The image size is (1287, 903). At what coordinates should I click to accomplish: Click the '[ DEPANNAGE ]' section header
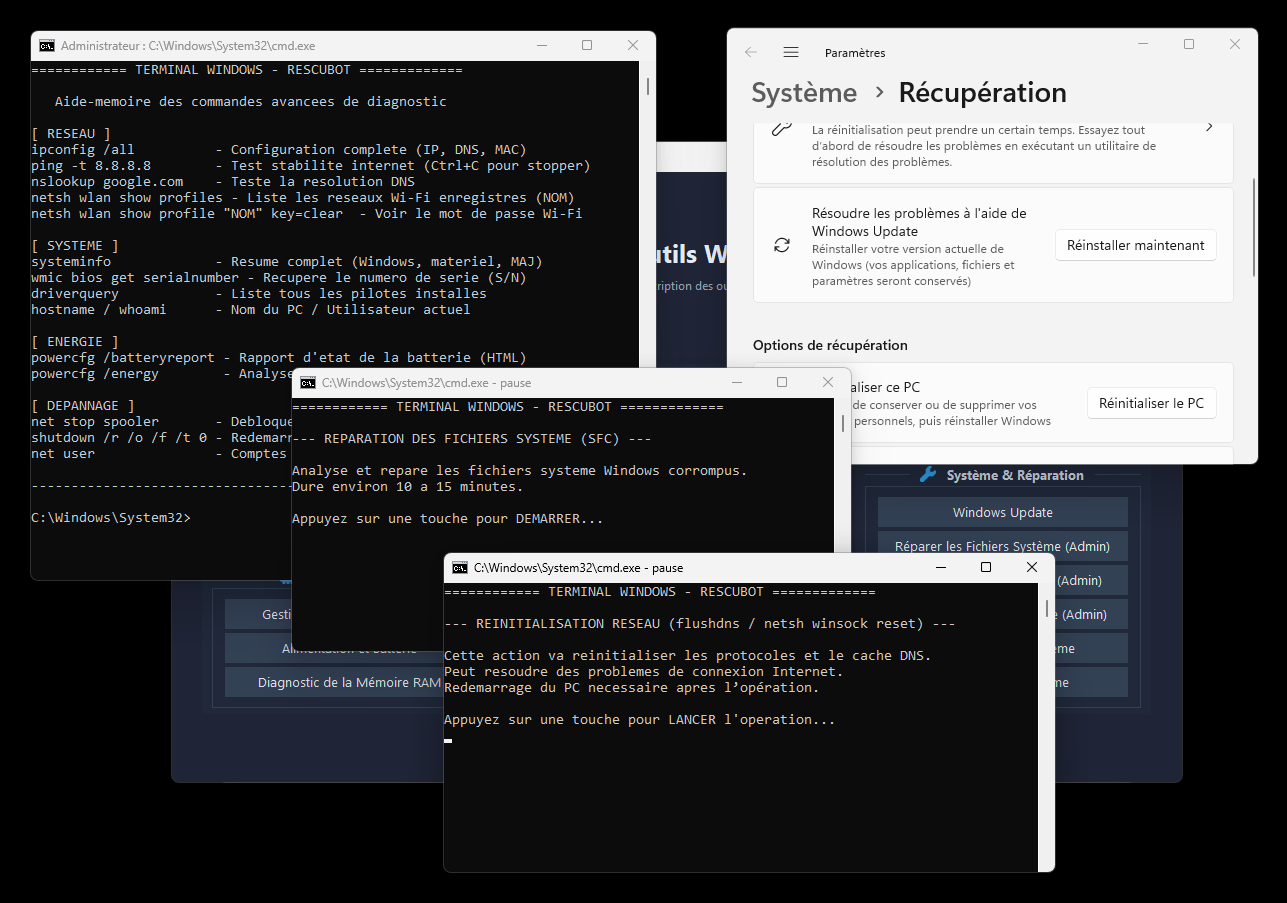pyautogui.click(x=83, y=406)
